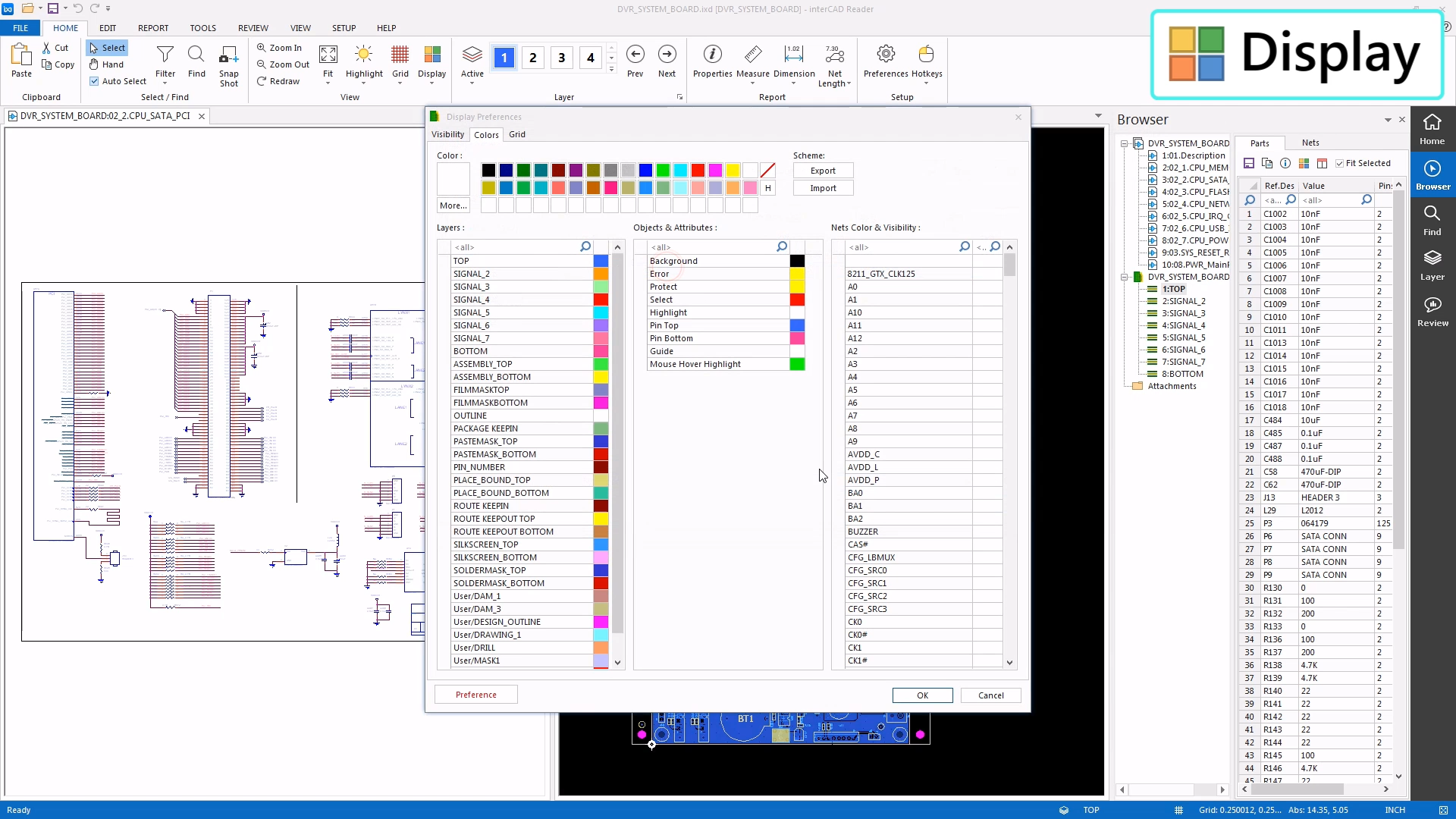This screenshot has width=1456, height=819.
Task: Open the REVIEW ribbon tab
Action: [253, 28]
